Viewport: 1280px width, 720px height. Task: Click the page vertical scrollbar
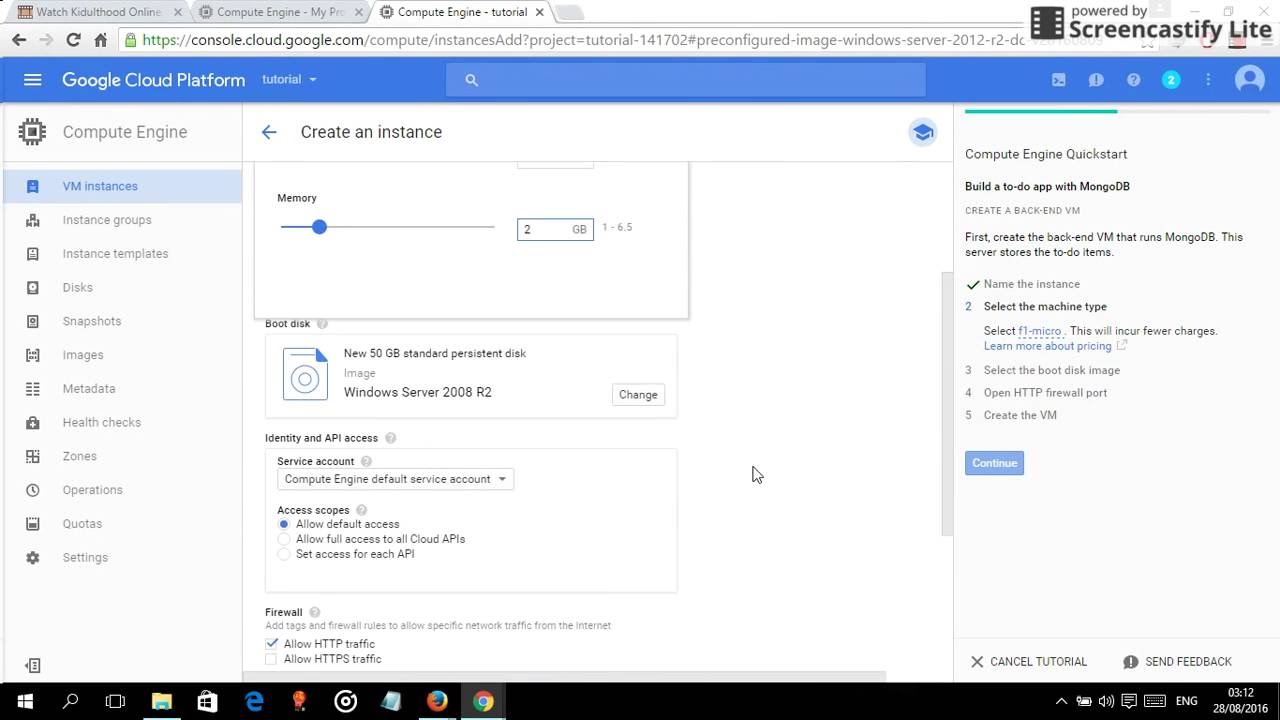(x=947, y=405)
